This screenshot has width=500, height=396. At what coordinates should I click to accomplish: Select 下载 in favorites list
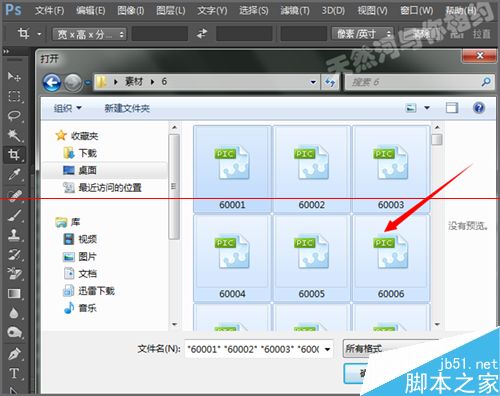pos(80,153)
